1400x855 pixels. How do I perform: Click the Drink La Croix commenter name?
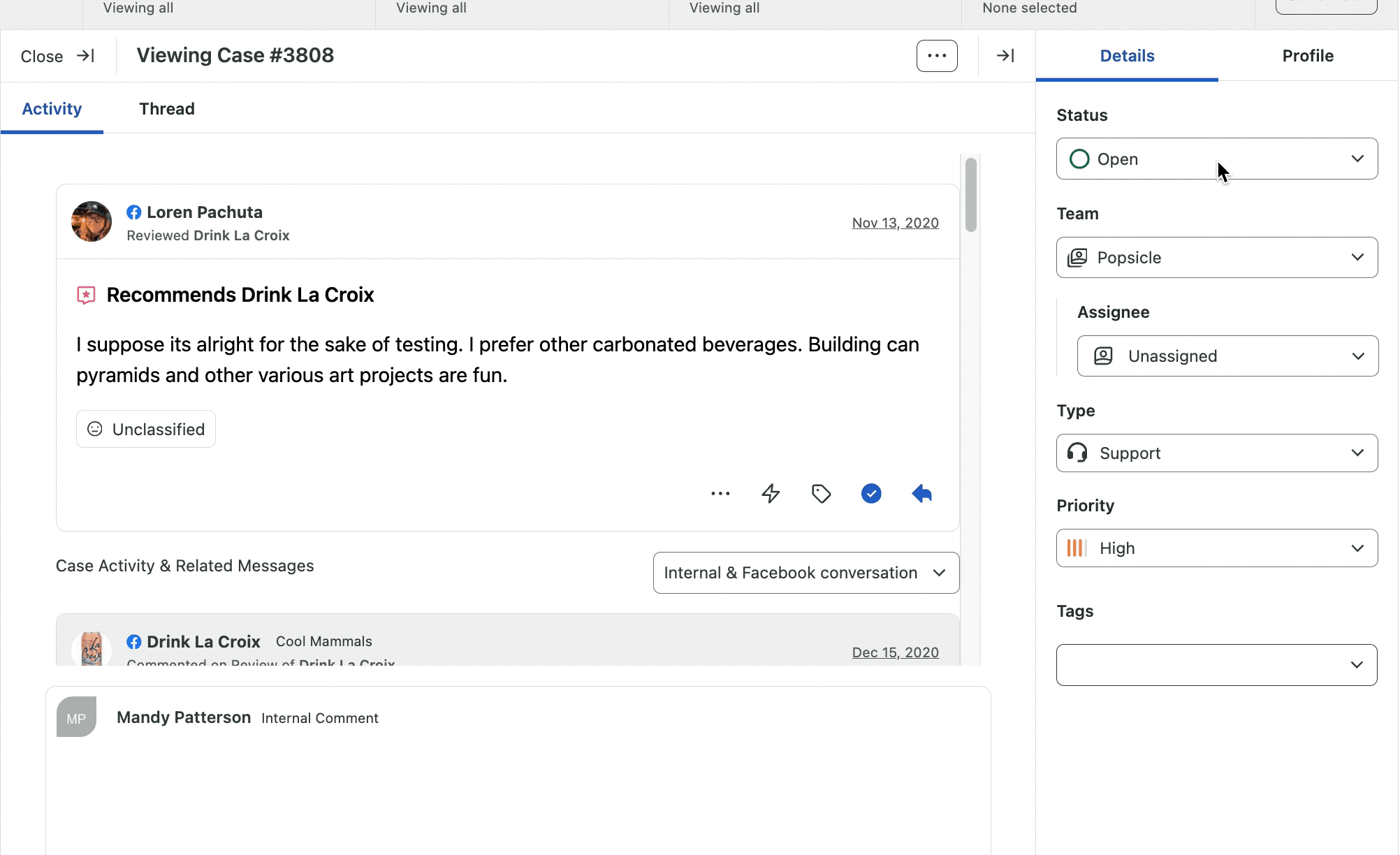(203, 642)
